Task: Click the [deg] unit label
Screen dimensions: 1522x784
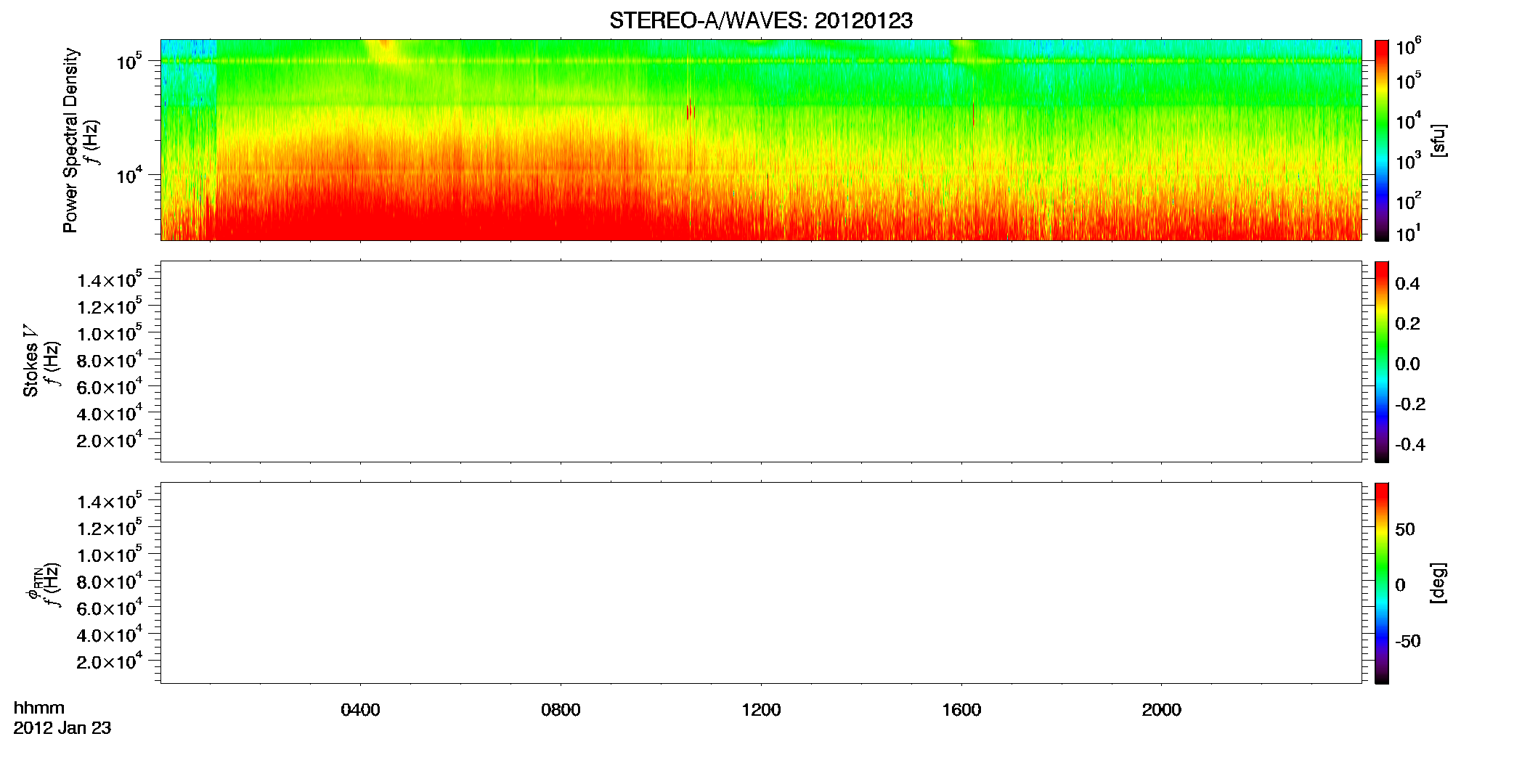Action: [1438, 583]
